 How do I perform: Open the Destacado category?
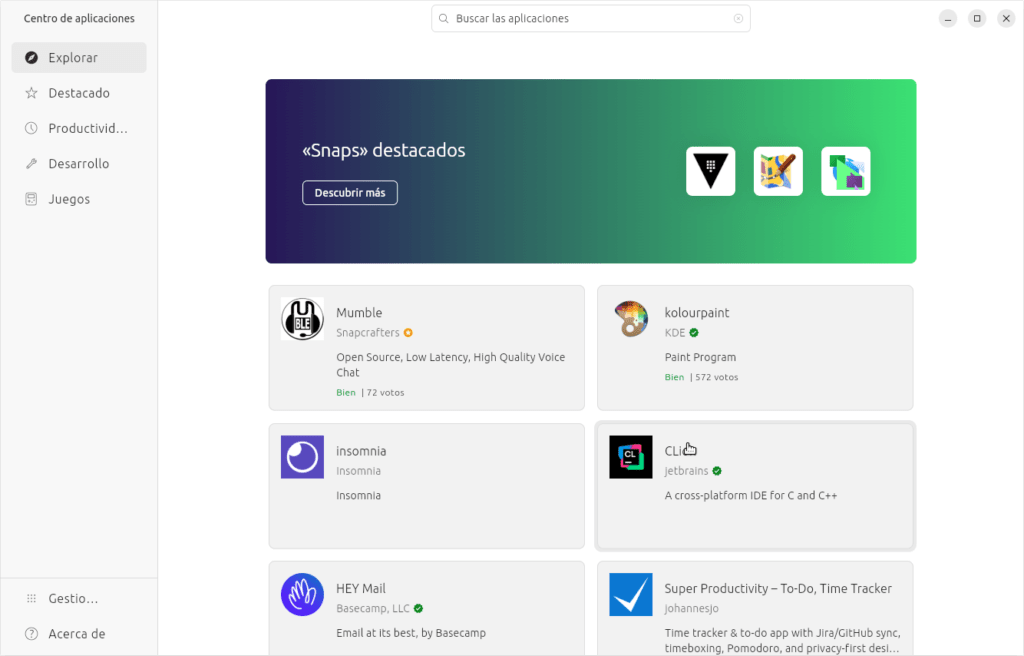click(79, 93)
